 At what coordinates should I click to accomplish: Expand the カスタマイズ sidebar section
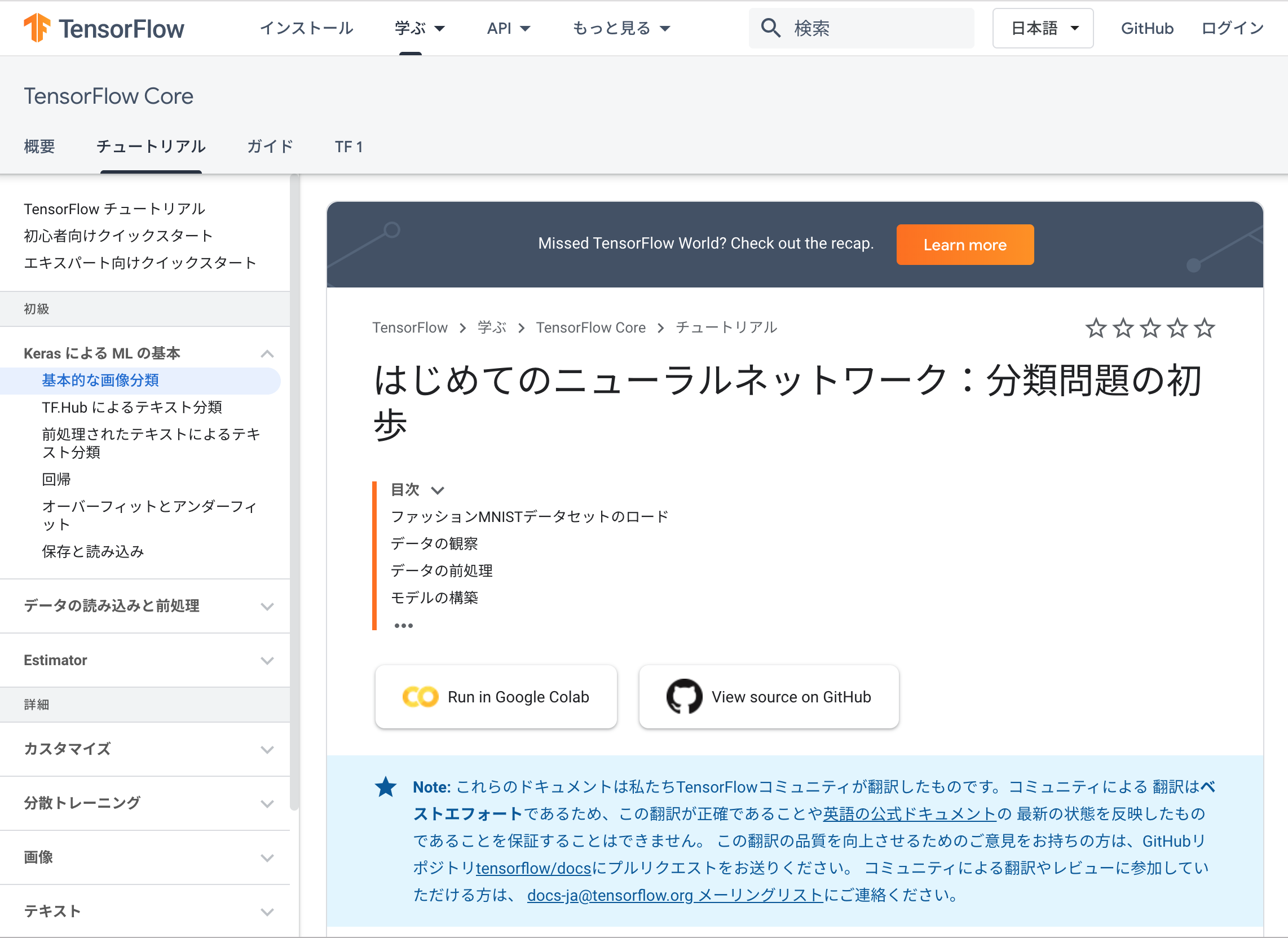267,750
